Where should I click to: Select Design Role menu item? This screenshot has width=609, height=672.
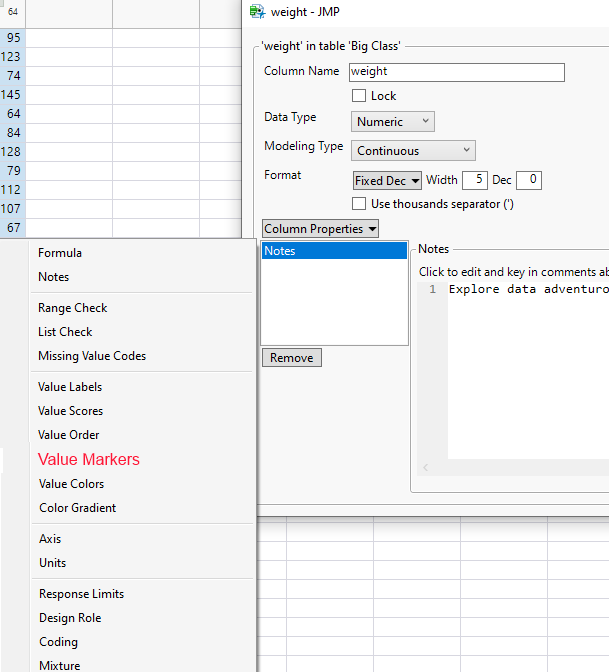tap(70, 618)
